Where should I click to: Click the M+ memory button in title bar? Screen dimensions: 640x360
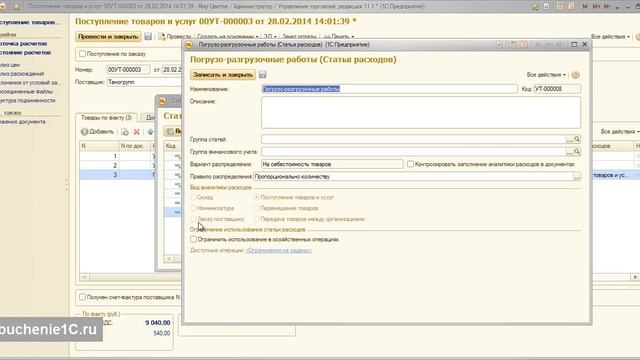pos(596,7)
